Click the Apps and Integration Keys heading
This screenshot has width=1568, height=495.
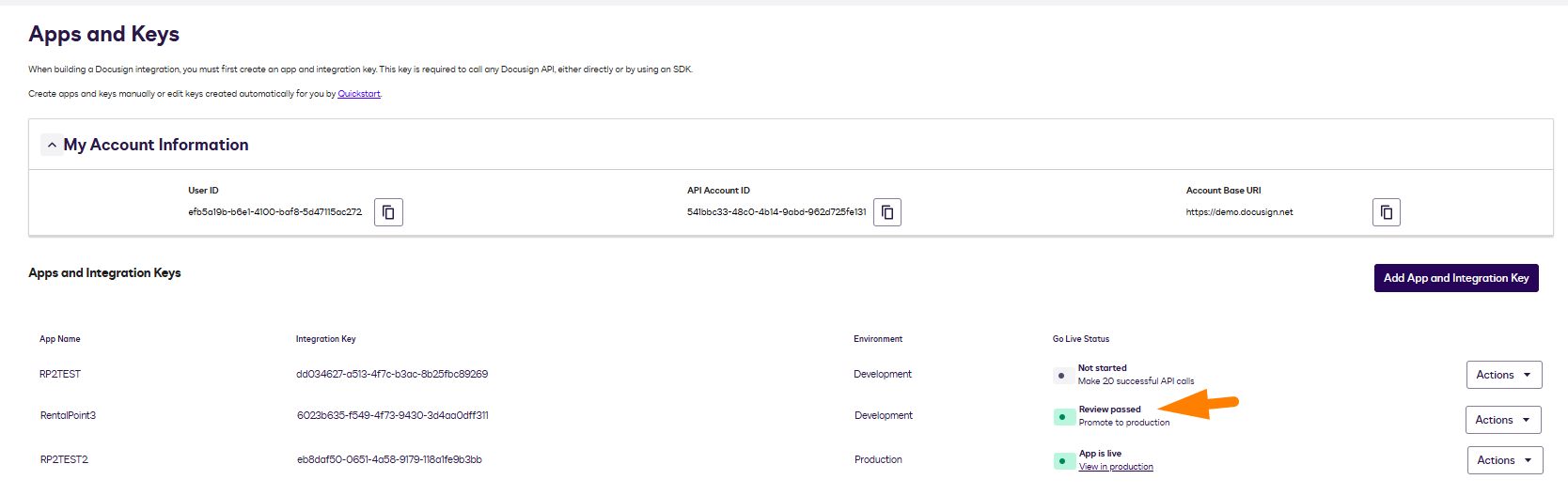[x=104, y=273]
